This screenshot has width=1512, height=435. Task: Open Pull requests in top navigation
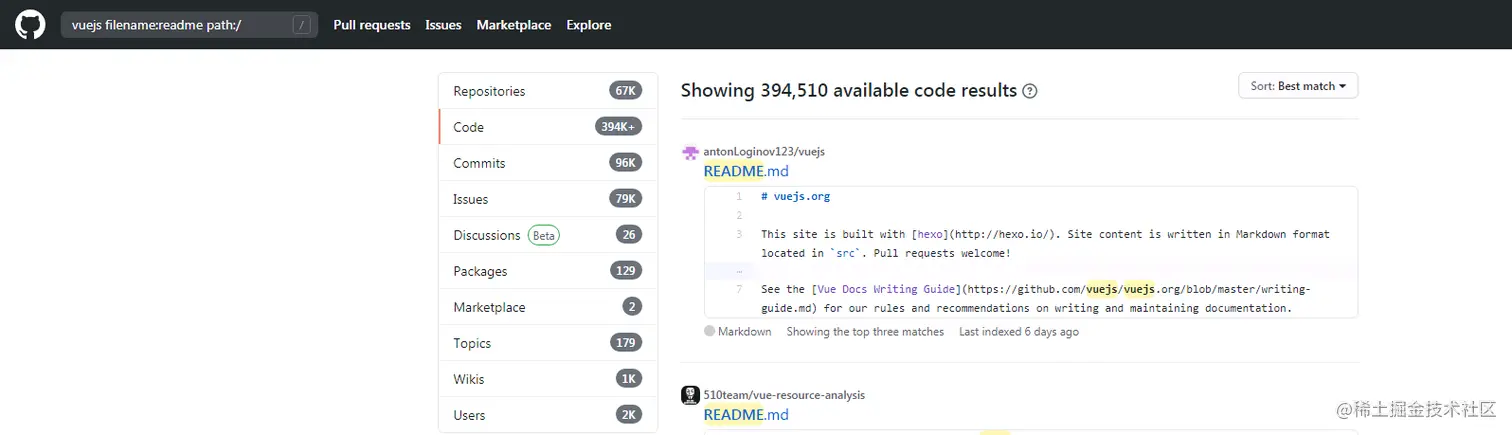click(372, 25)
